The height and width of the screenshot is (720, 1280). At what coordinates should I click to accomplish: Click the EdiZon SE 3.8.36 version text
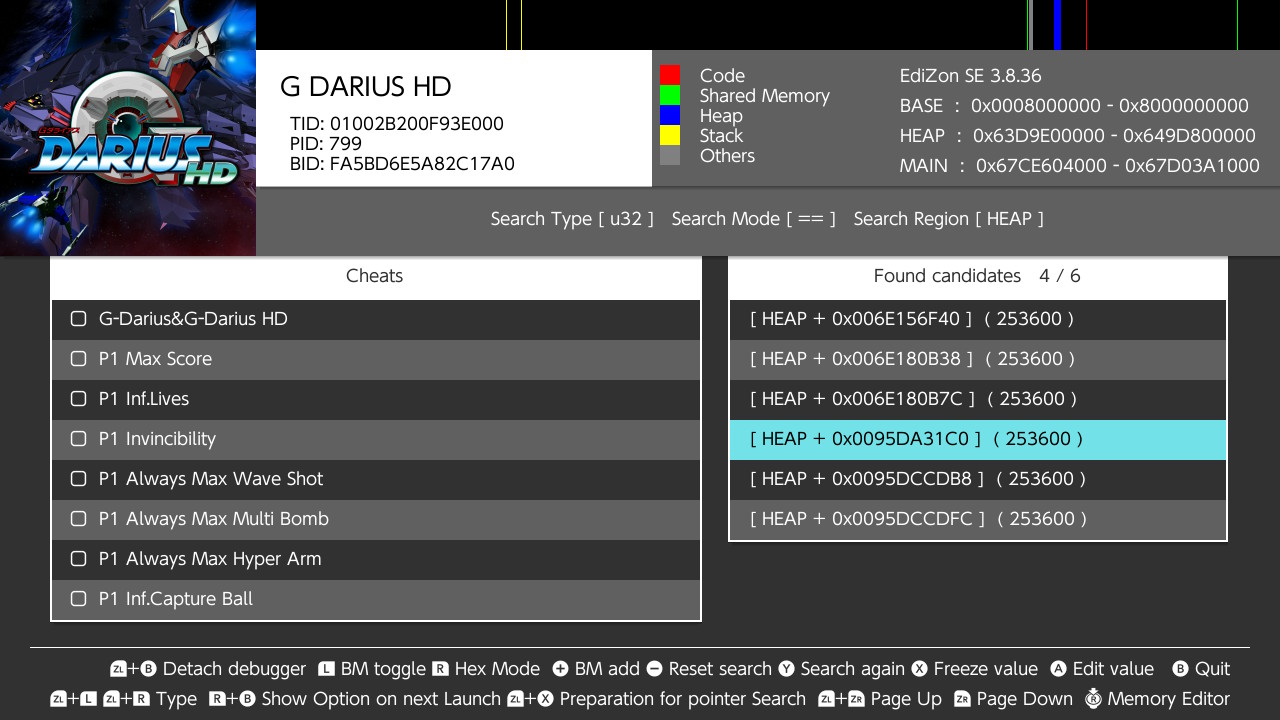tap(971, 76)
